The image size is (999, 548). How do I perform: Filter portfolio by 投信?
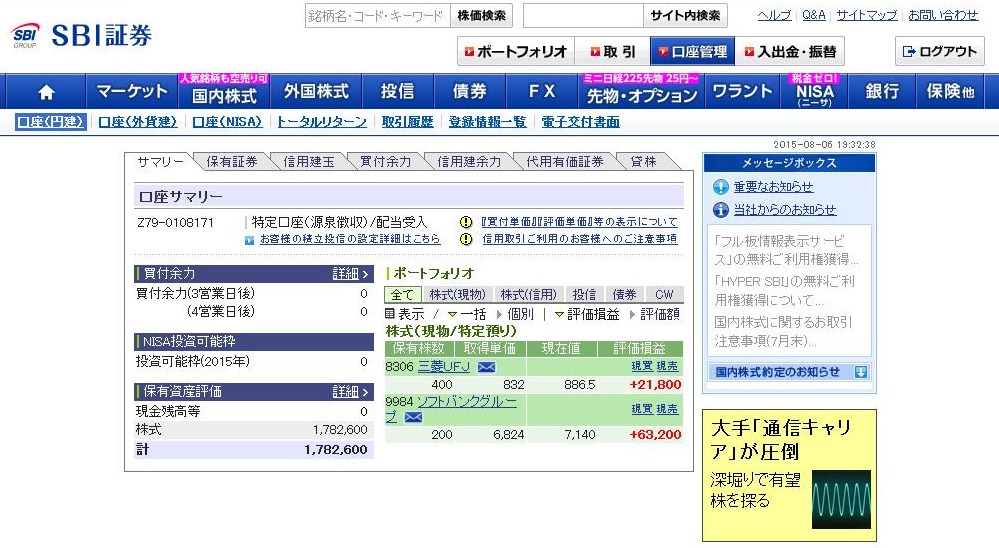(x=584, y=294)
